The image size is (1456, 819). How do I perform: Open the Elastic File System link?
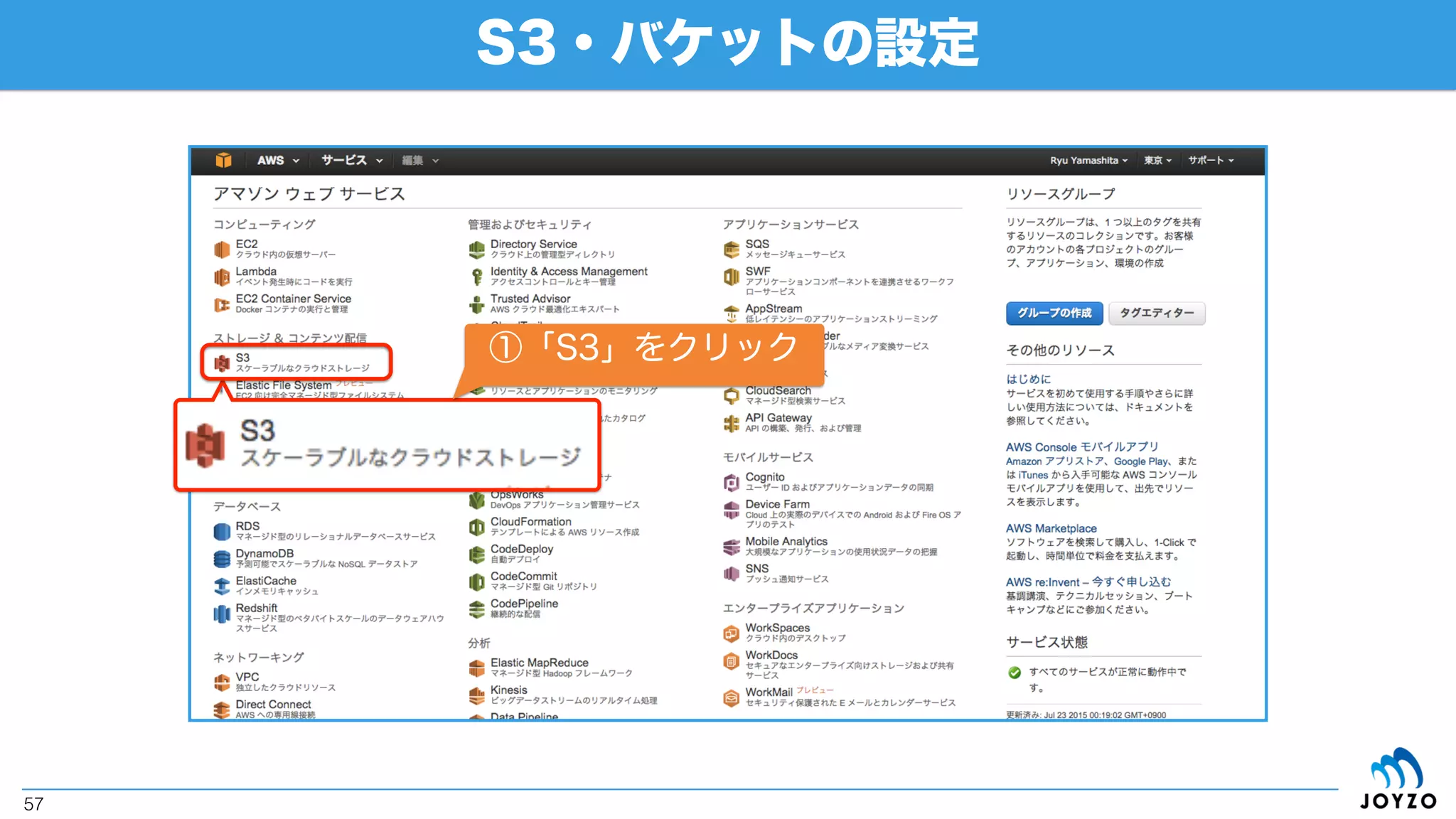[284, 385]
